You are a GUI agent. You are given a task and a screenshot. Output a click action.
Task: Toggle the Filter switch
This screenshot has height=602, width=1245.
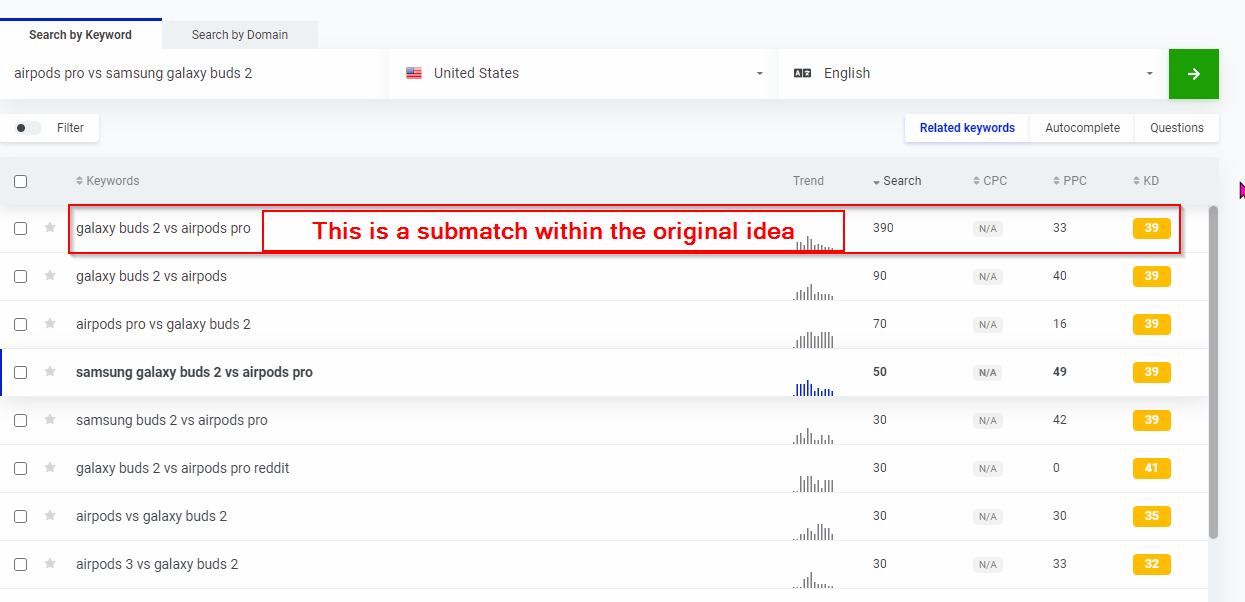(28, 128)
